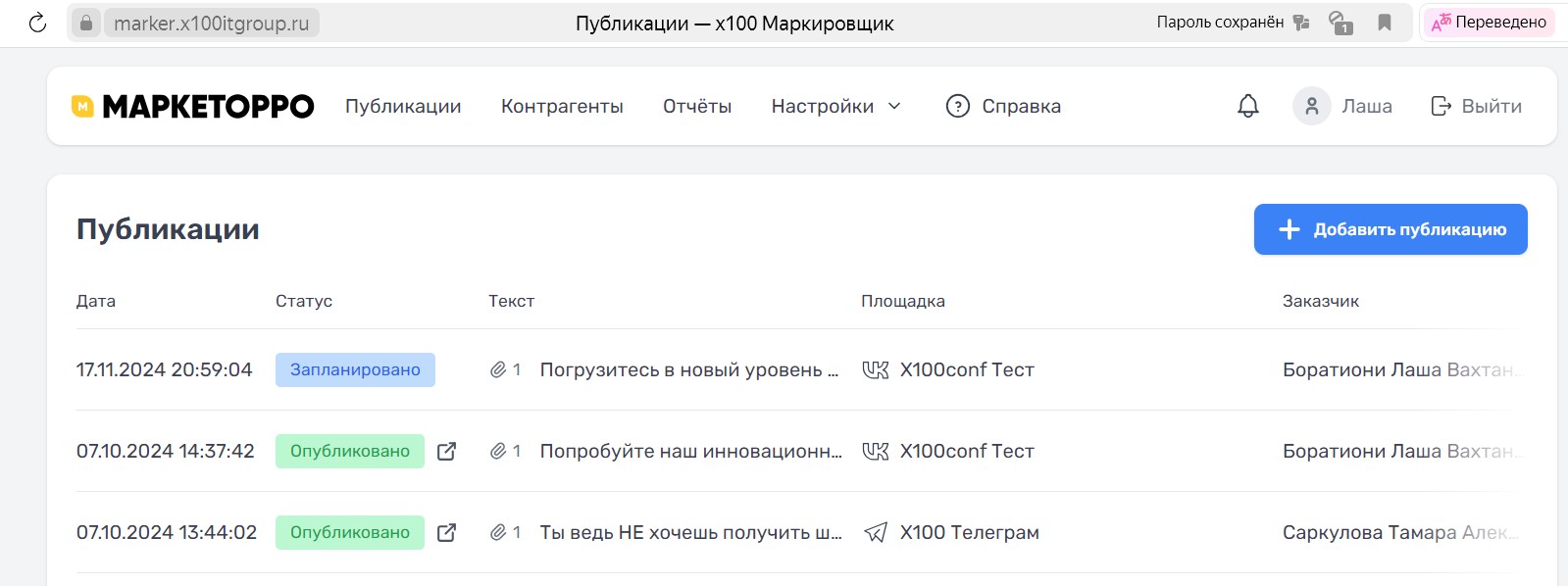The height and width of the screenshot is (586, 1568).
Task: Click the Лаша user avatar icon
Action: (x=1311, y=106)
